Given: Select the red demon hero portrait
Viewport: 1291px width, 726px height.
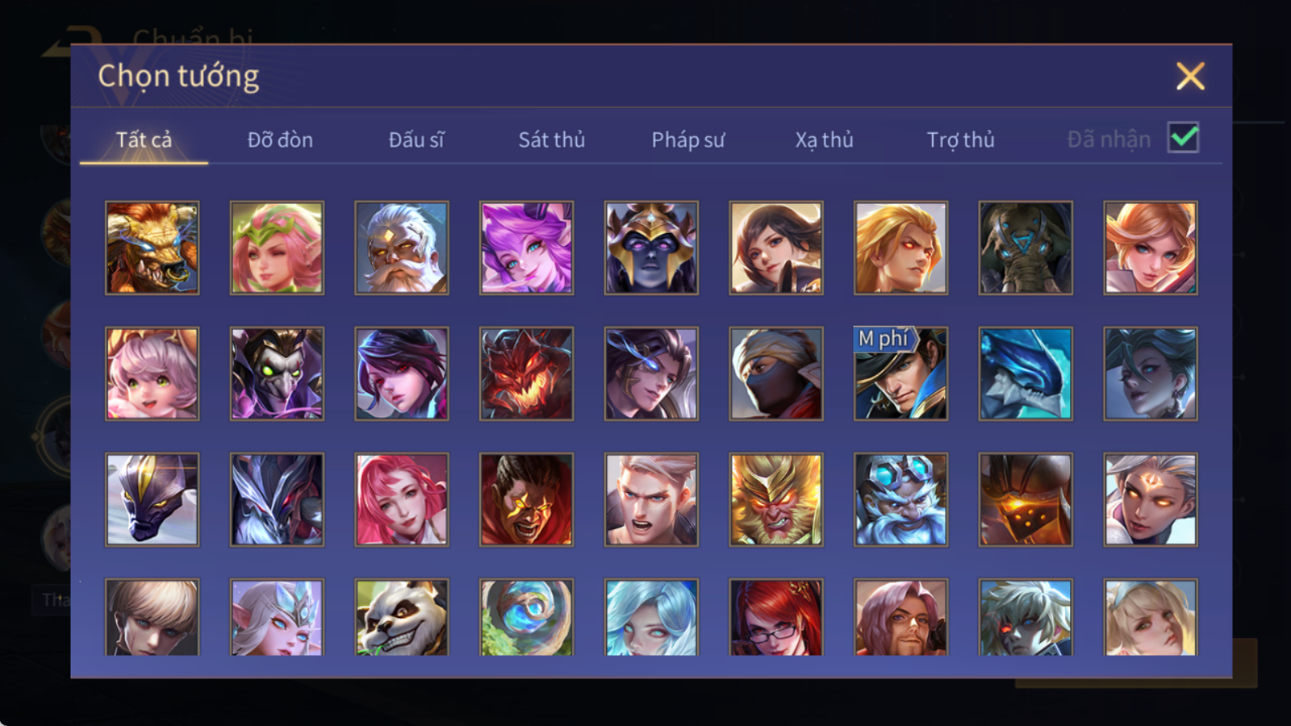Looking at the screenshot, I should (527, 374).
